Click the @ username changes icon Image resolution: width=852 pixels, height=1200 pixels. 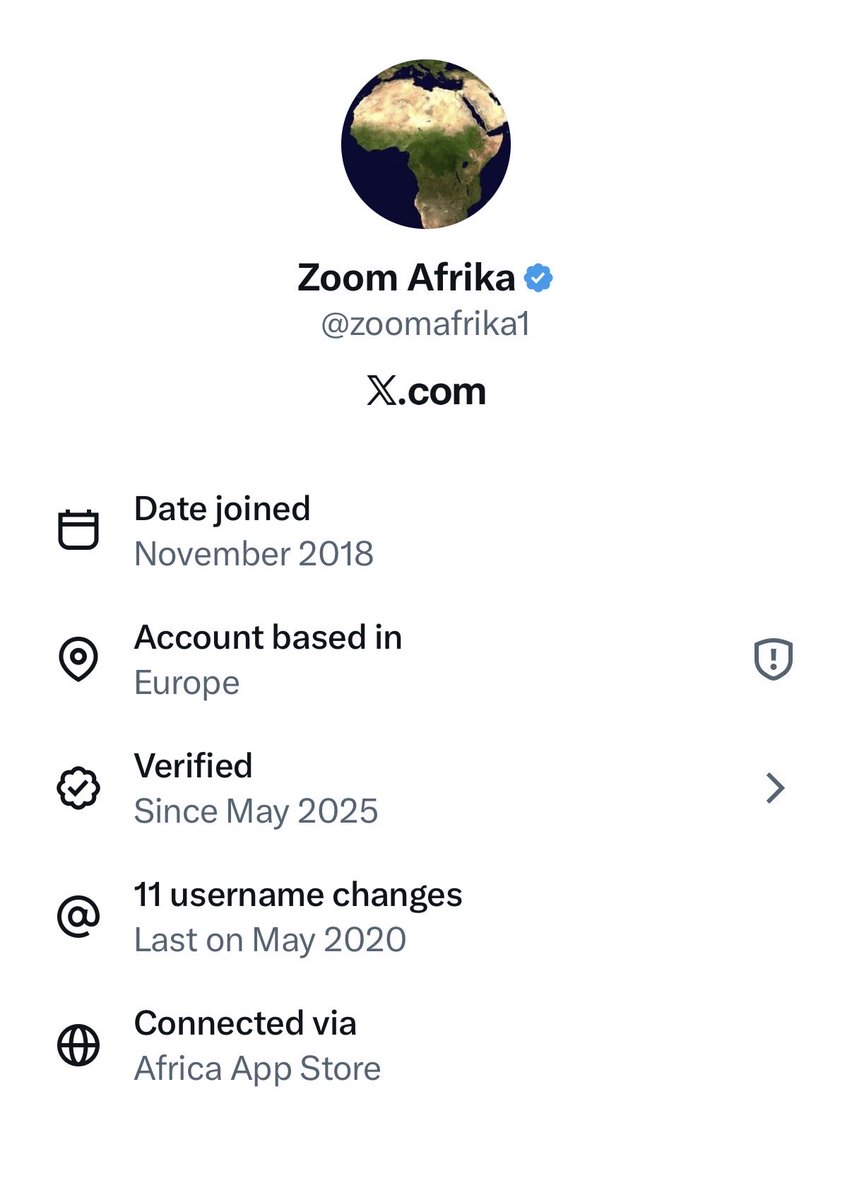78,917
